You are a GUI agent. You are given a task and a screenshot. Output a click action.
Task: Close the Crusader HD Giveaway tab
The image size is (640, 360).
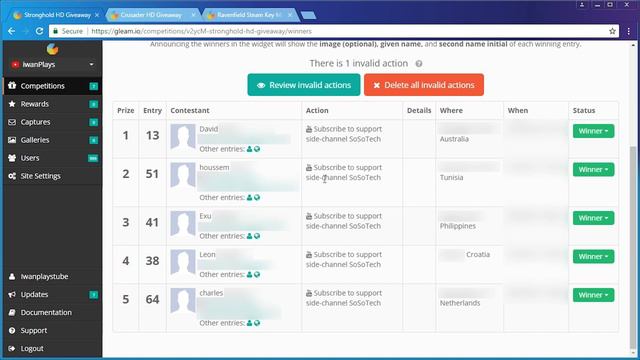(193, 15)
